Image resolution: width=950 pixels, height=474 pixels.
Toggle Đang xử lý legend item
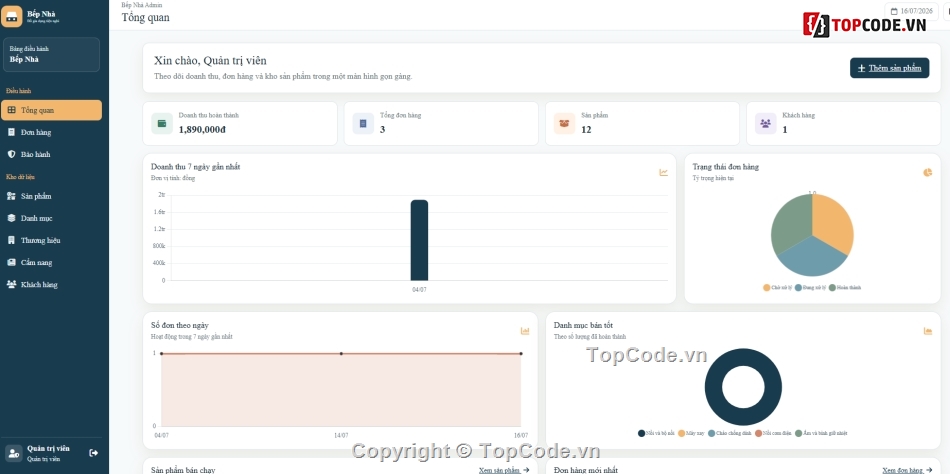click(x=810, y=288)
